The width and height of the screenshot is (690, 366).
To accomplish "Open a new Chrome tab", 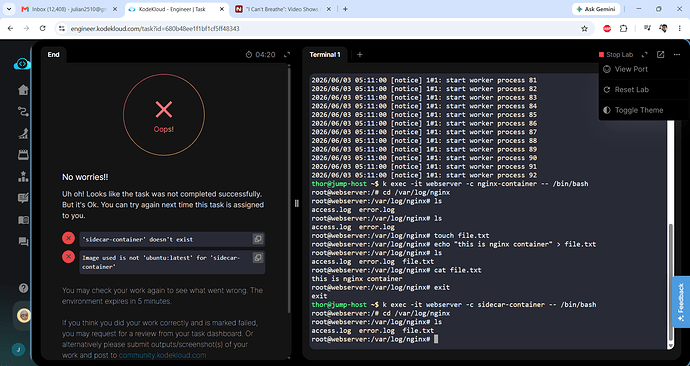I will tap(345, 9).
